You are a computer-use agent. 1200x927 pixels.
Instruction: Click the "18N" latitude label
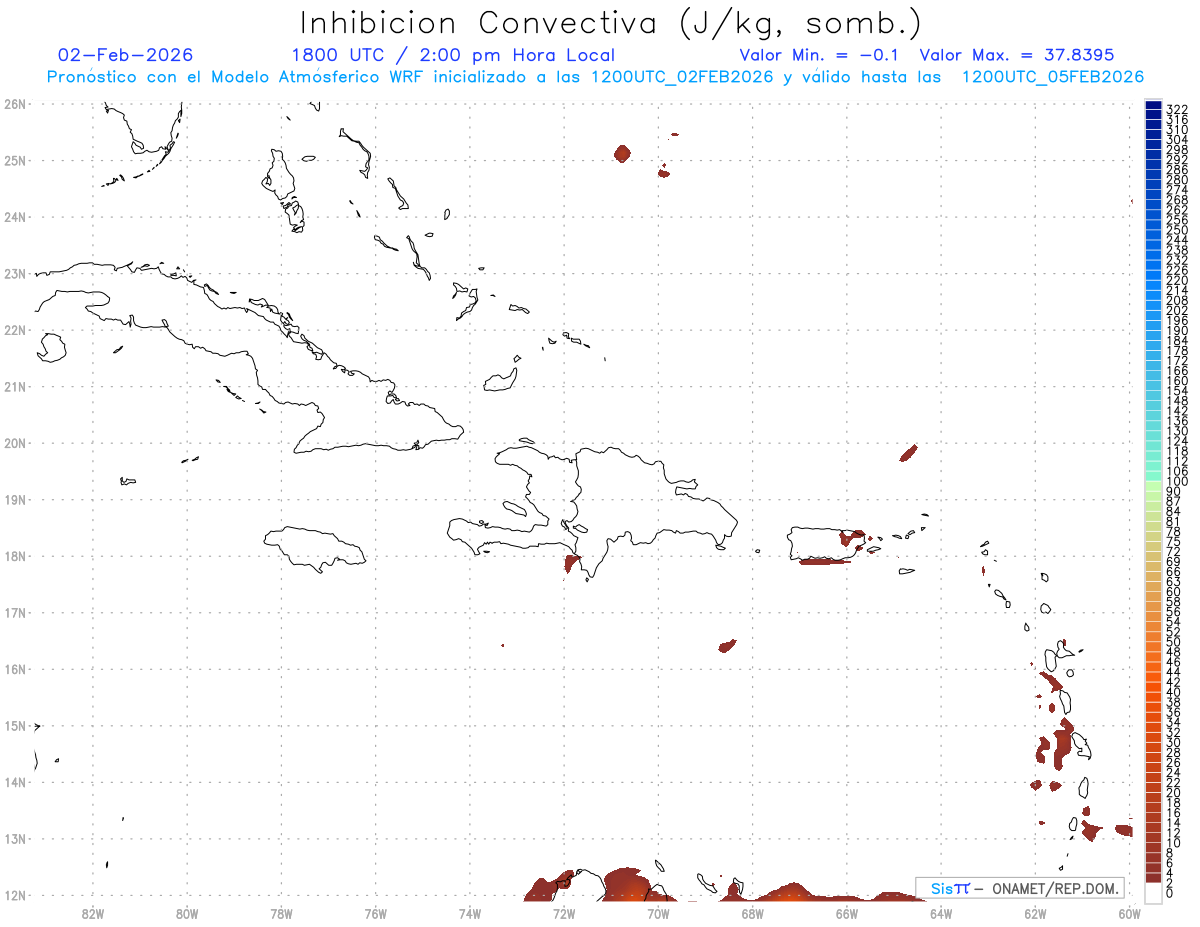pyautogui.click(x=14, y=556)
